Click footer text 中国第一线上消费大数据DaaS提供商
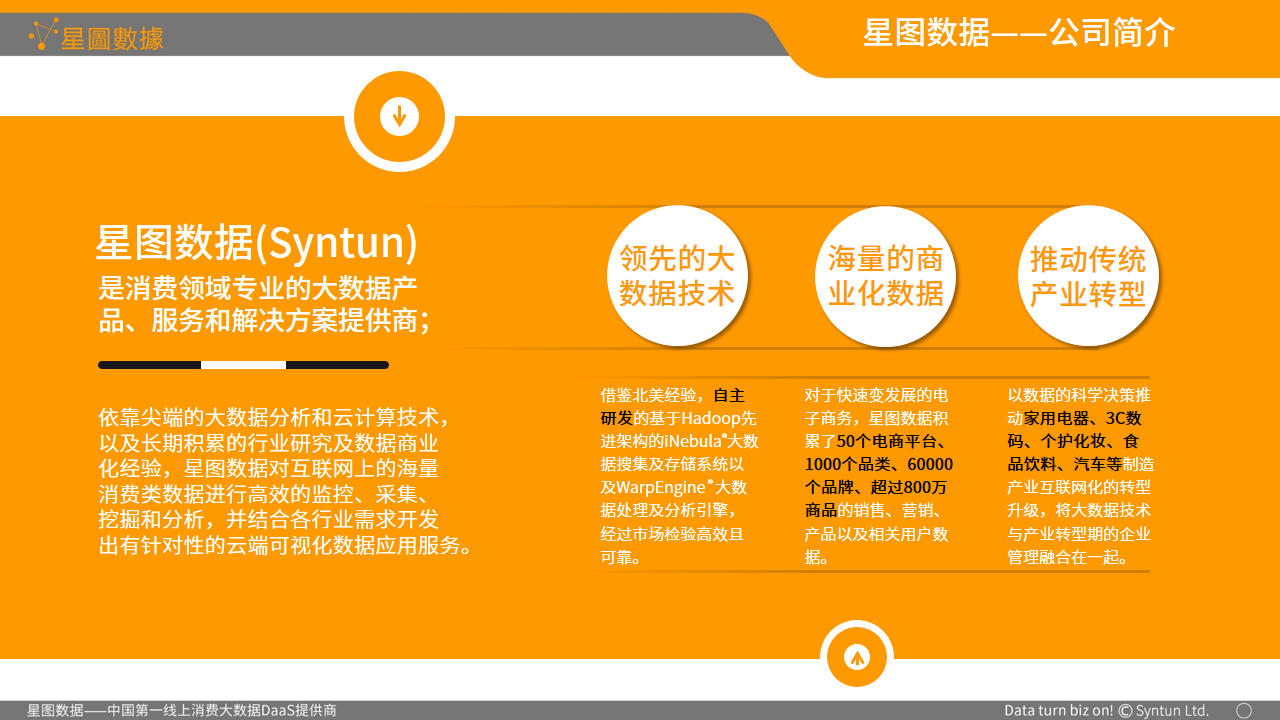Viewport: 1280px width, 720px height. pyautogui.click(x=222, y=711)
